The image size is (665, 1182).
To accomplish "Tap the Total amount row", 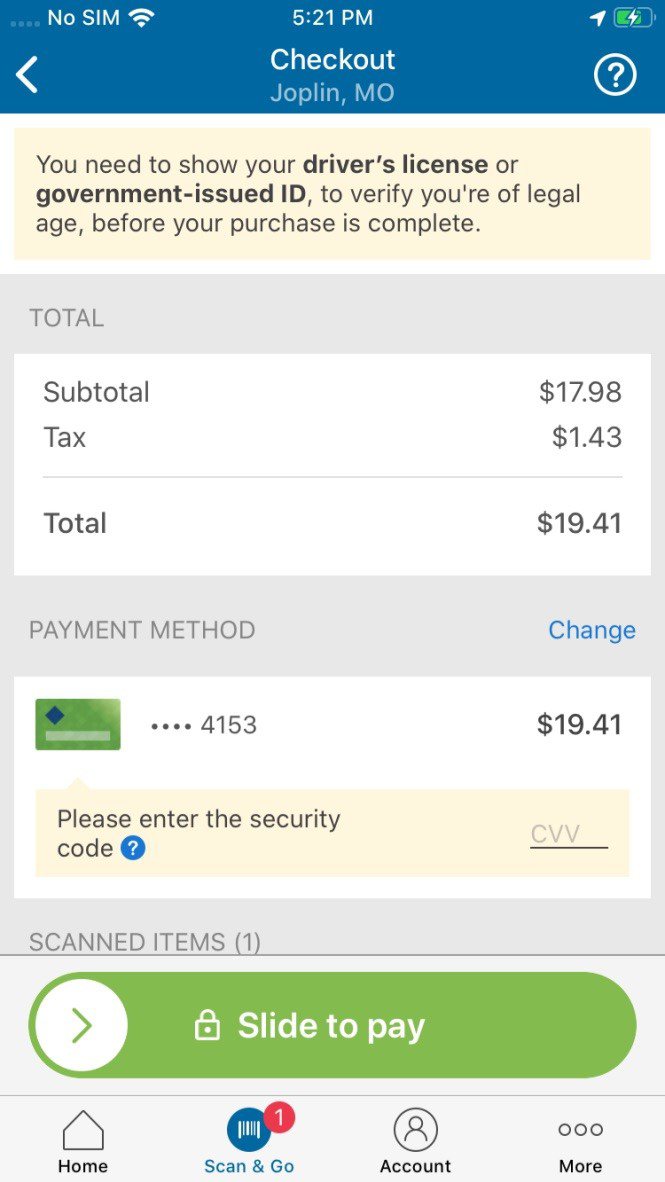I will (333, 523).
